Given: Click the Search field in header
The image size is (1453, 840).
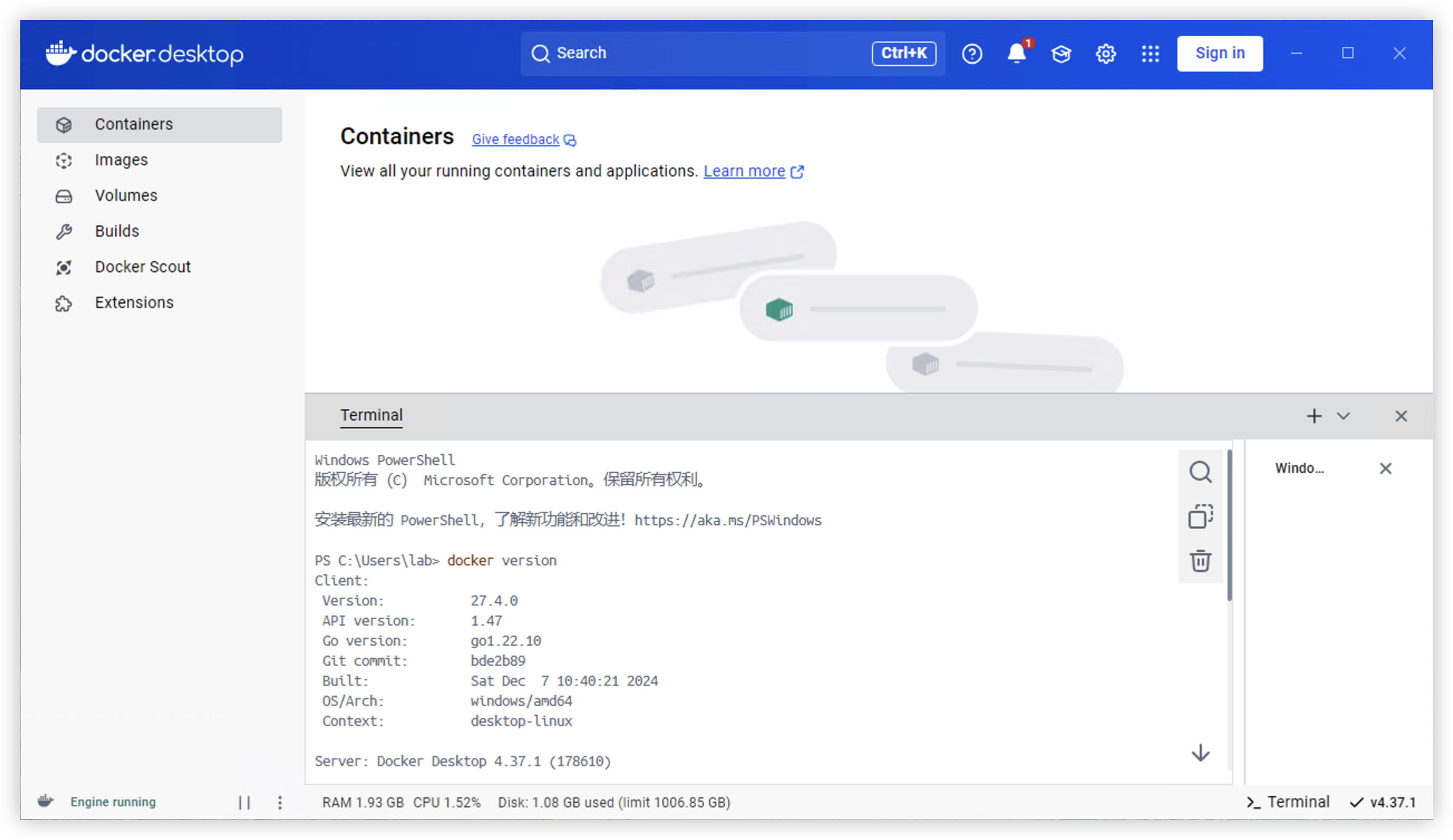Looking at the screenshot, I should [x=732, y=53].
